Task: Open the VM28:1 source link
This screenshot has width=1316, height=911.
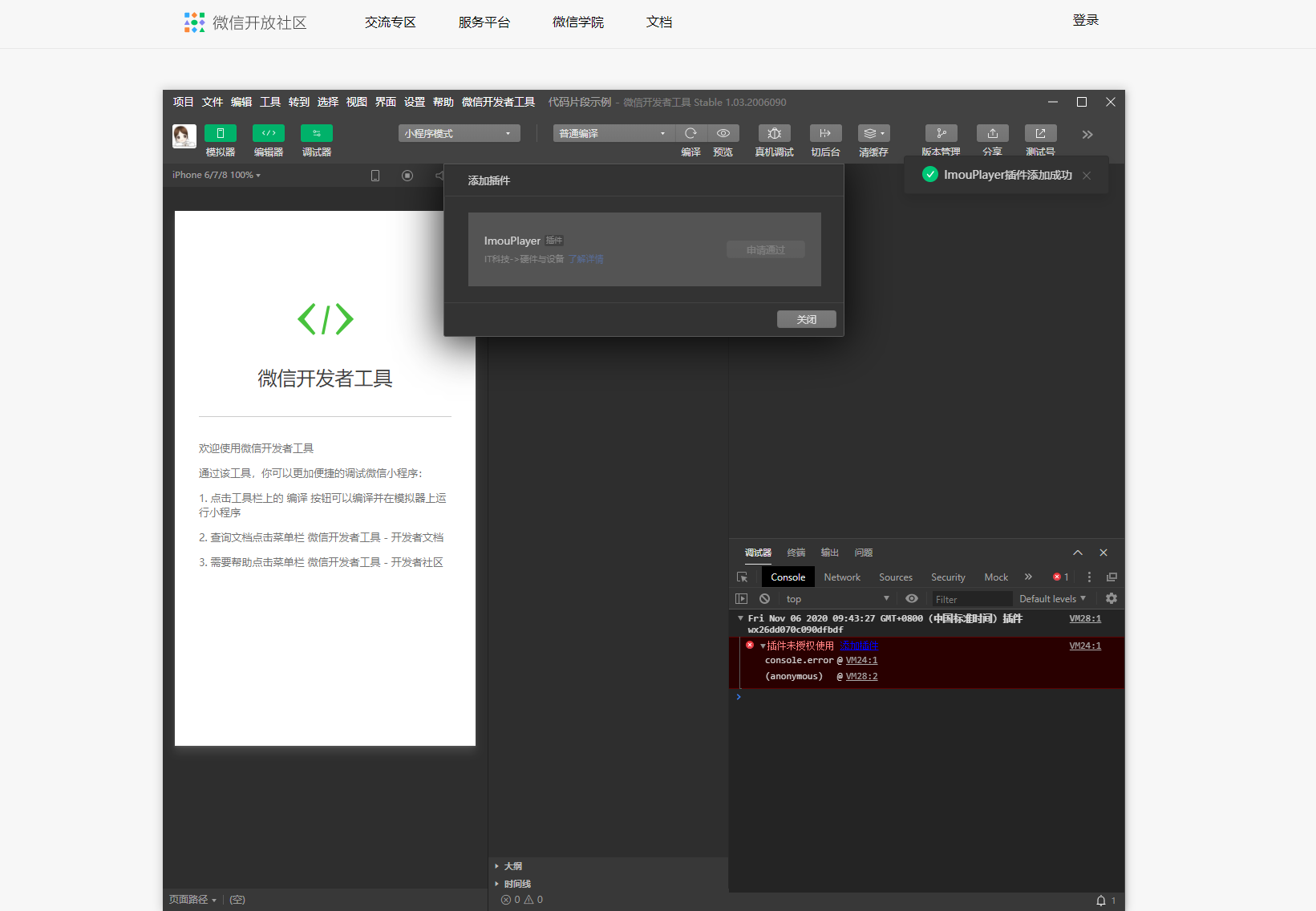Action: [1085, 618]
